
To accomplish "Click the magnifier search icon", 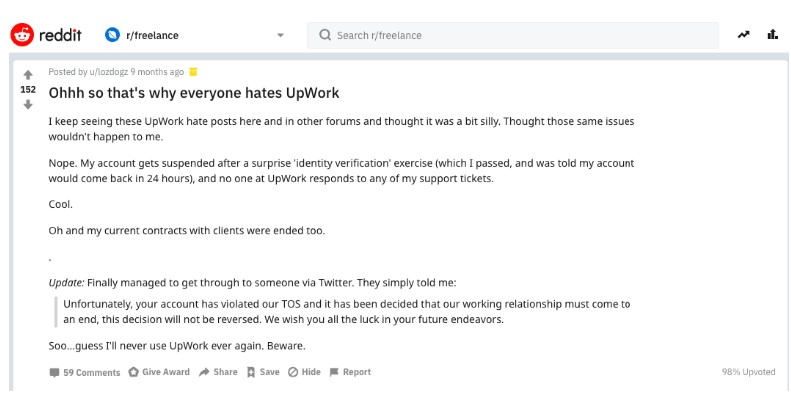I will pos(325,35).
